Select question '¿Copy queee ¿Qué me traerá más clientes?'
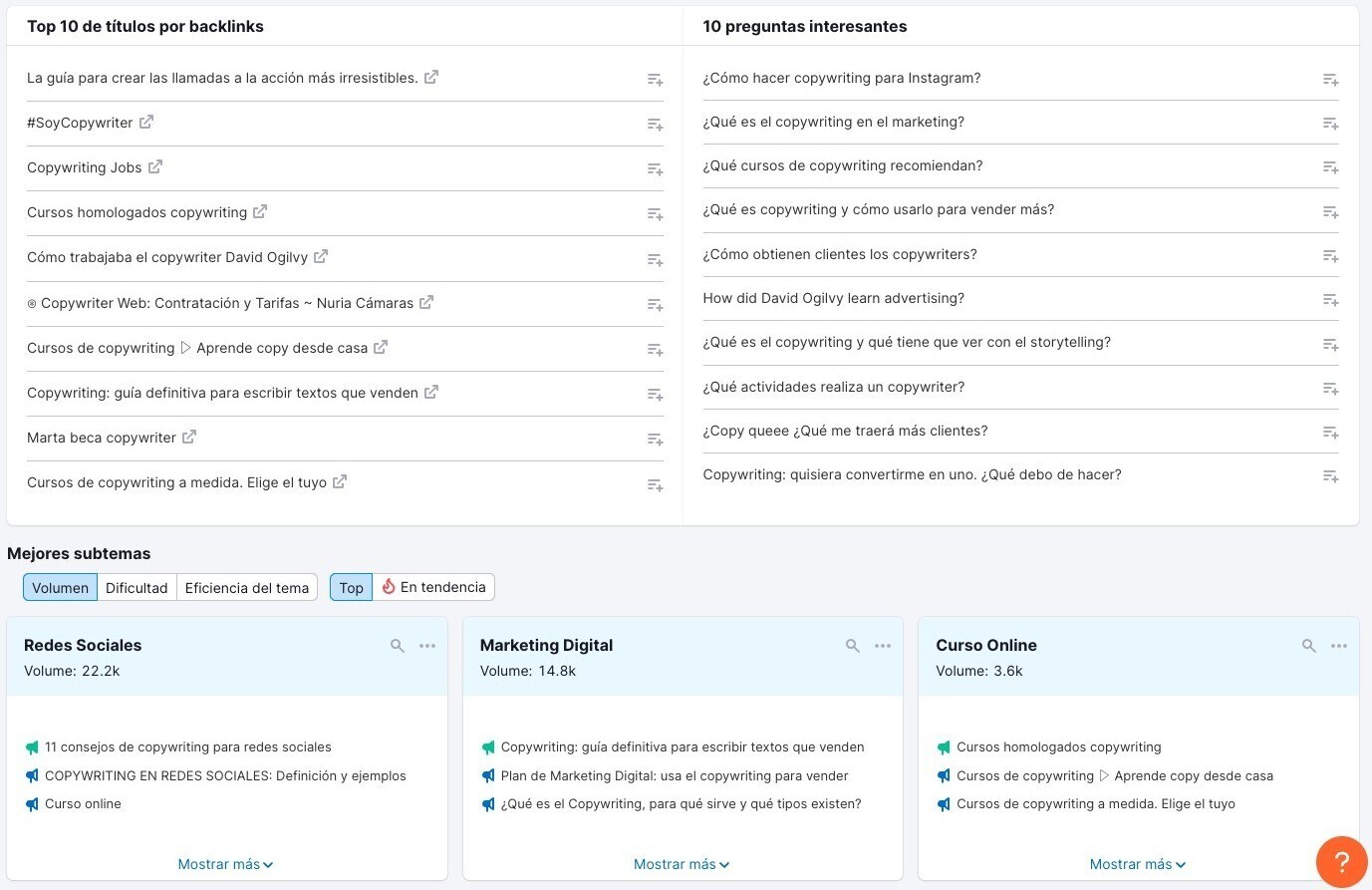Screen dimensions: 1372x890 point(845,431)
